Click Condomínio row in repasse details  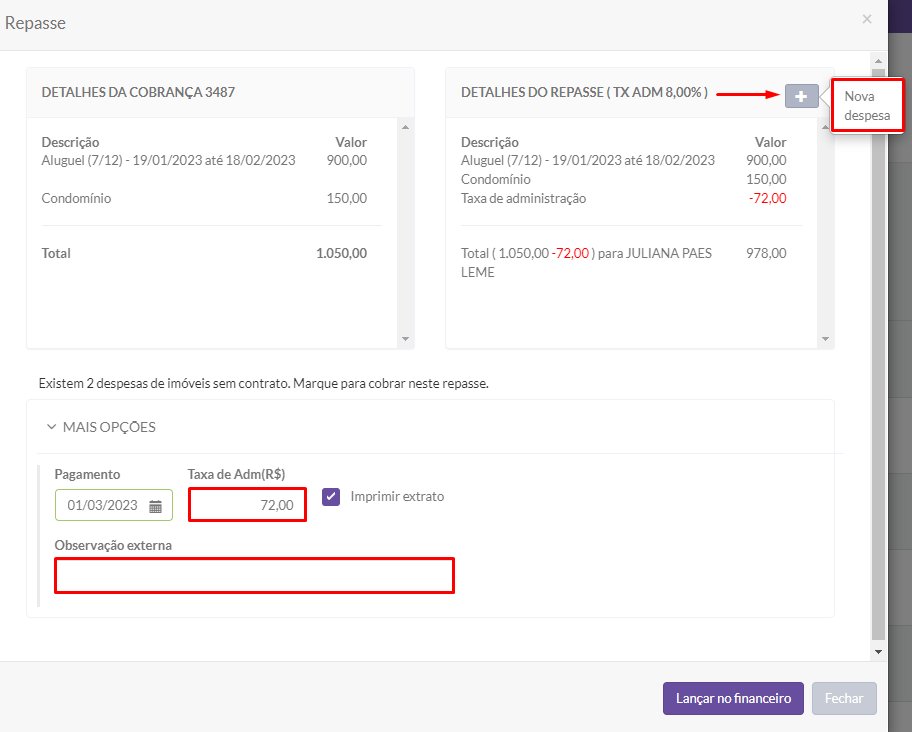point(624,179)
